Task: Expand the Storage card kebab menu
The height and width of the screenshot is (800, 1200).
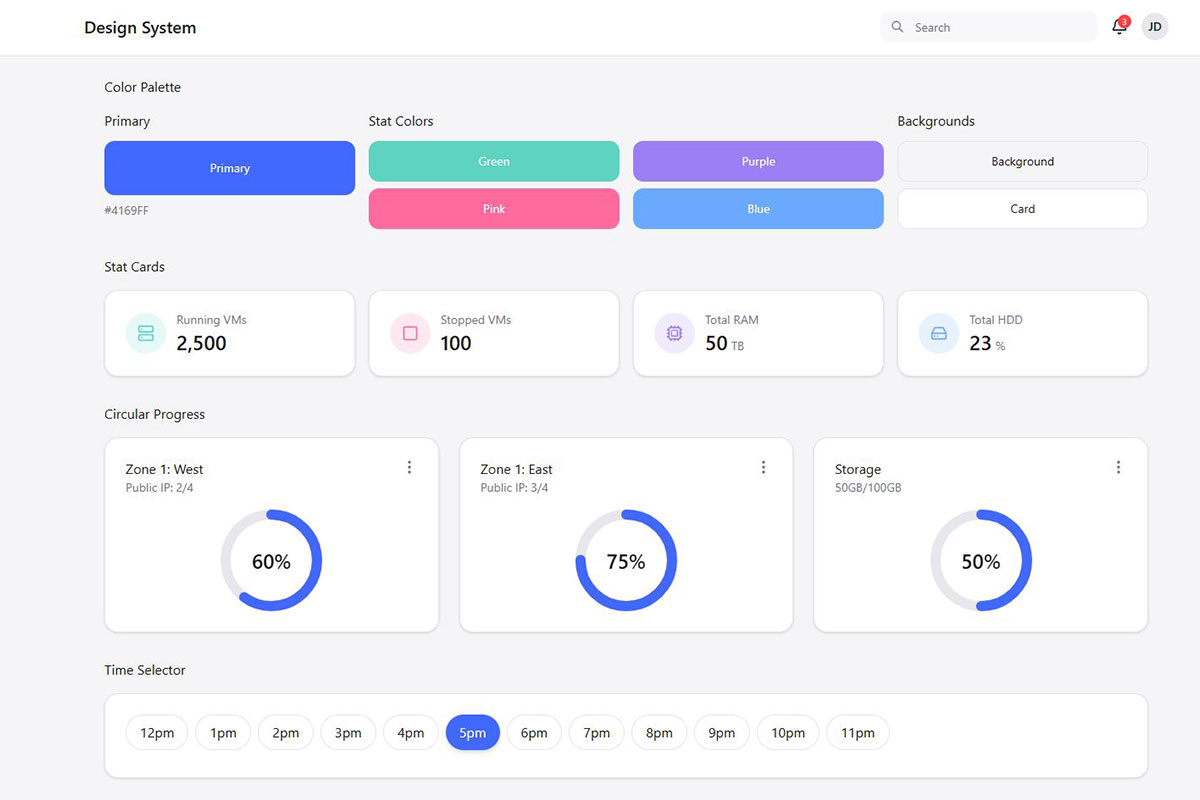Action: tap(1118, 467)
